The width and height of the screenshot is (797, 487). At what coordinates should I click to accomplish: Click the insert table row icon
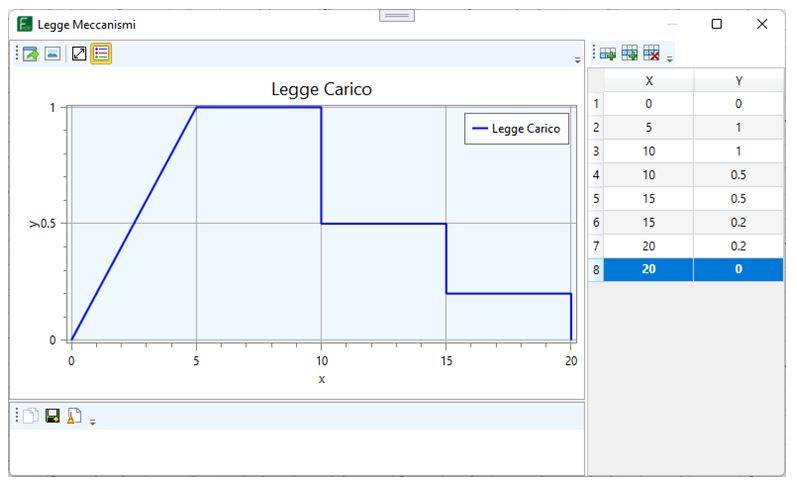point(629,53)
